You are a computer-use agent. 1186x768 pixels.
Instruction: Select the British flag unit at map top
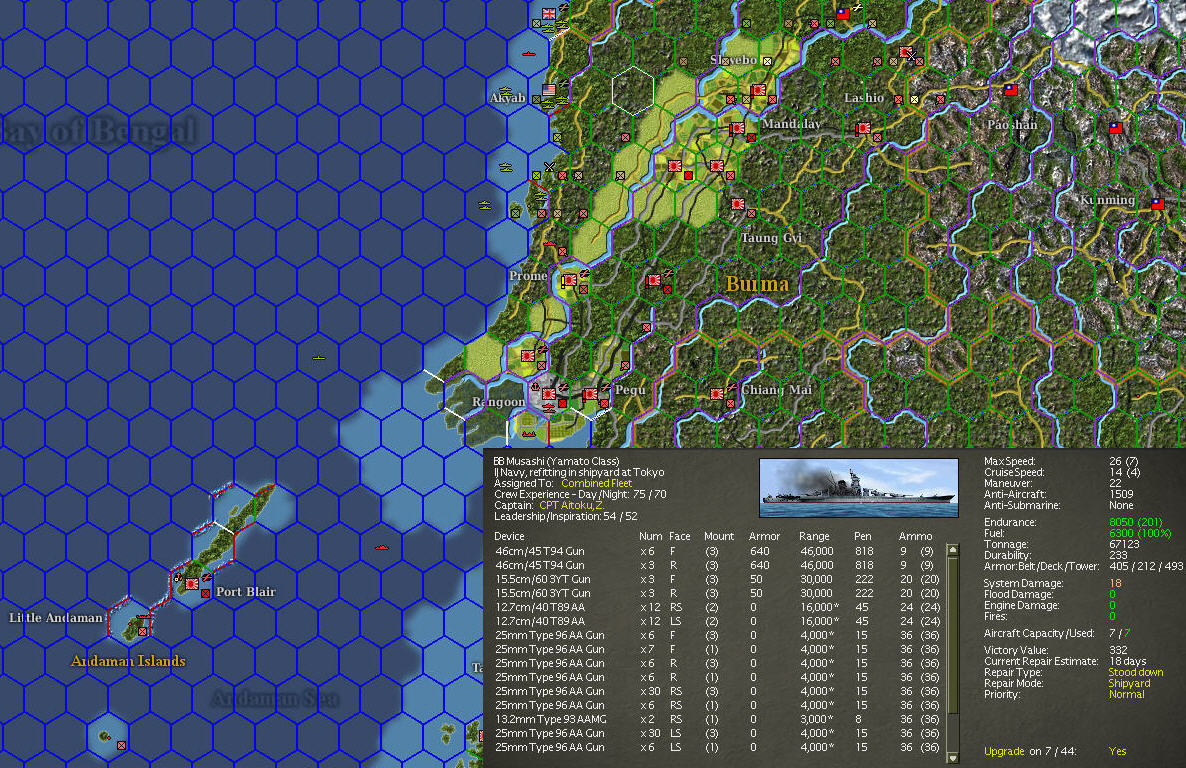pos(549,14)
